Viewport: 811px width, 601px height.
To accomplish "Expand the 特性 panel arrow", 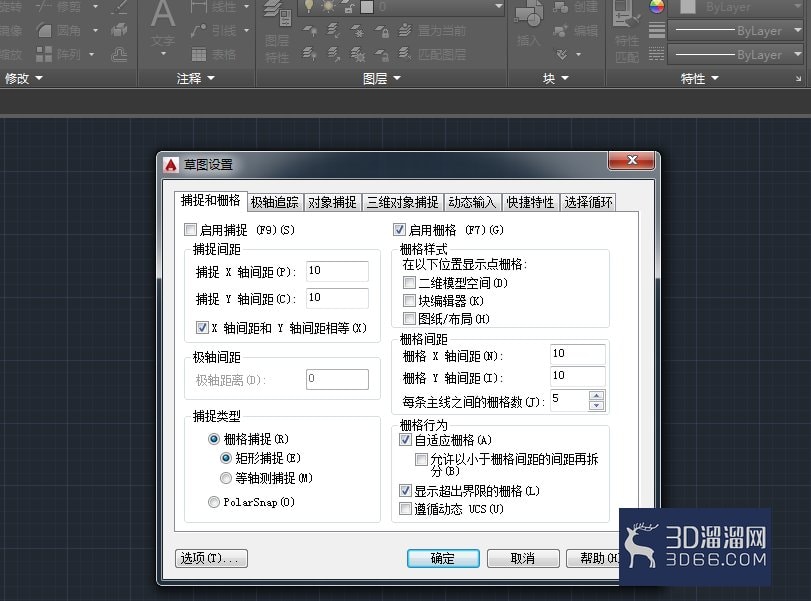I will click(715, 79).
